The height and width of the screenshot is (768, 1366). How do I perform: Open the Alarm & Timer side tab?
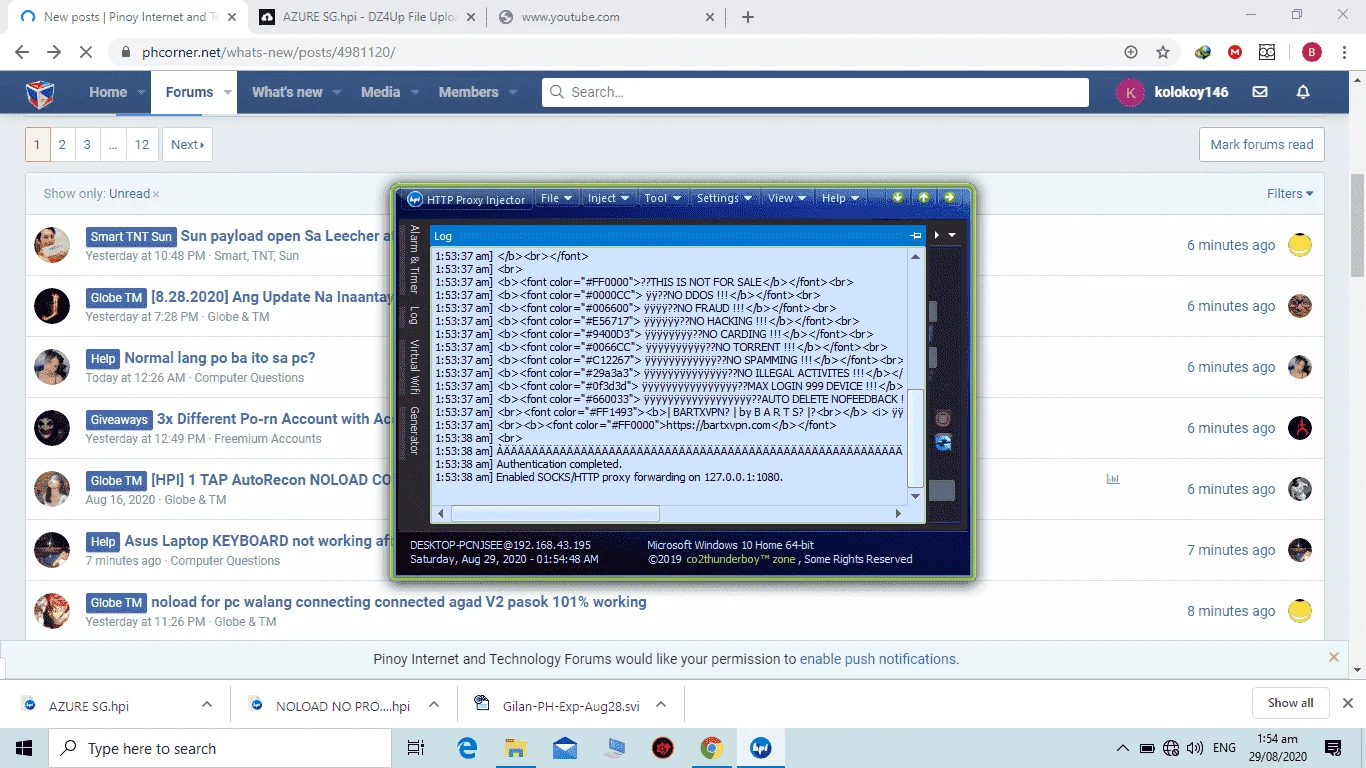(x=414, y=259)
